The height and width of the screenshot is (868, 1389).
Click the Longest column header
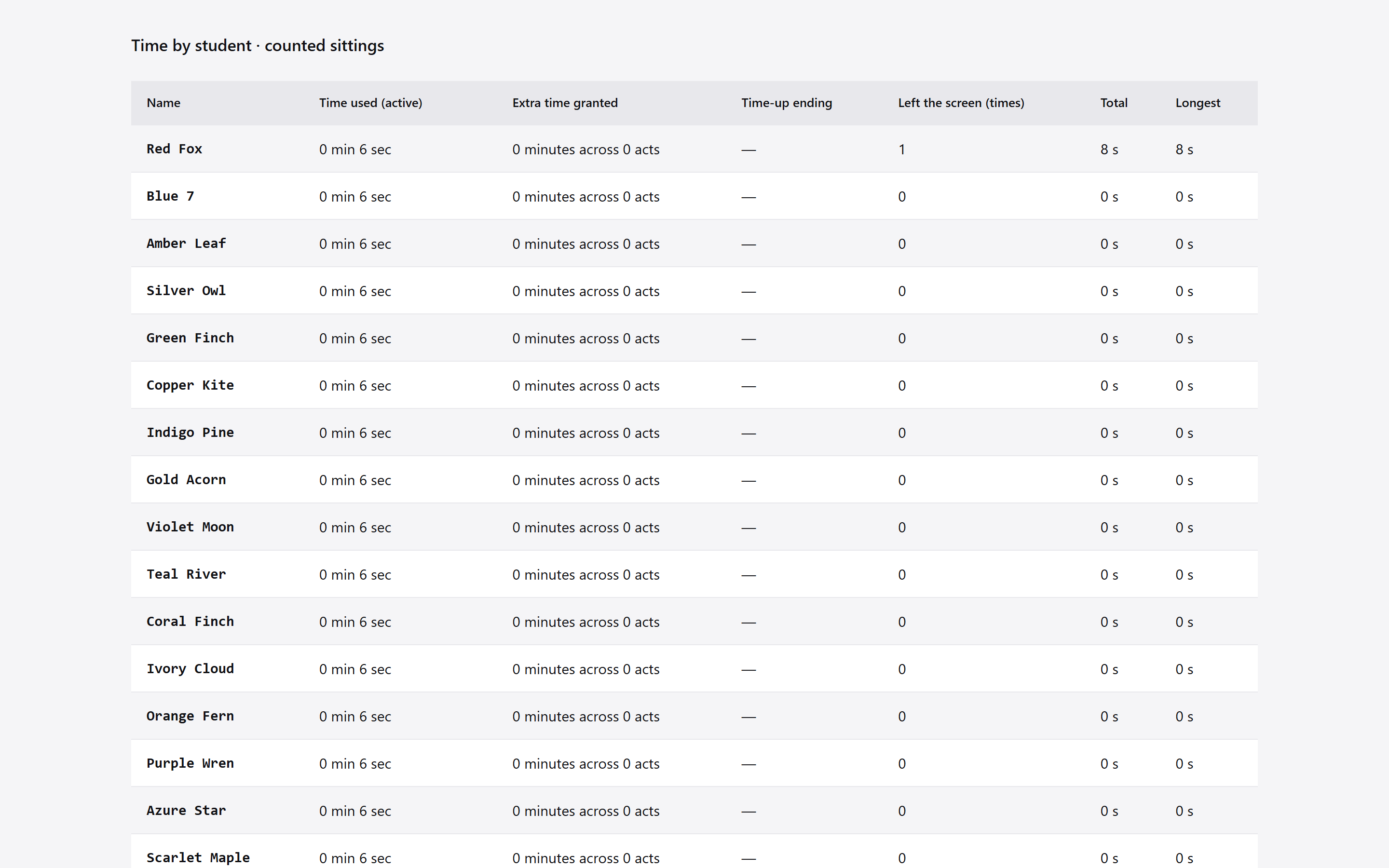click(1198, 103)
